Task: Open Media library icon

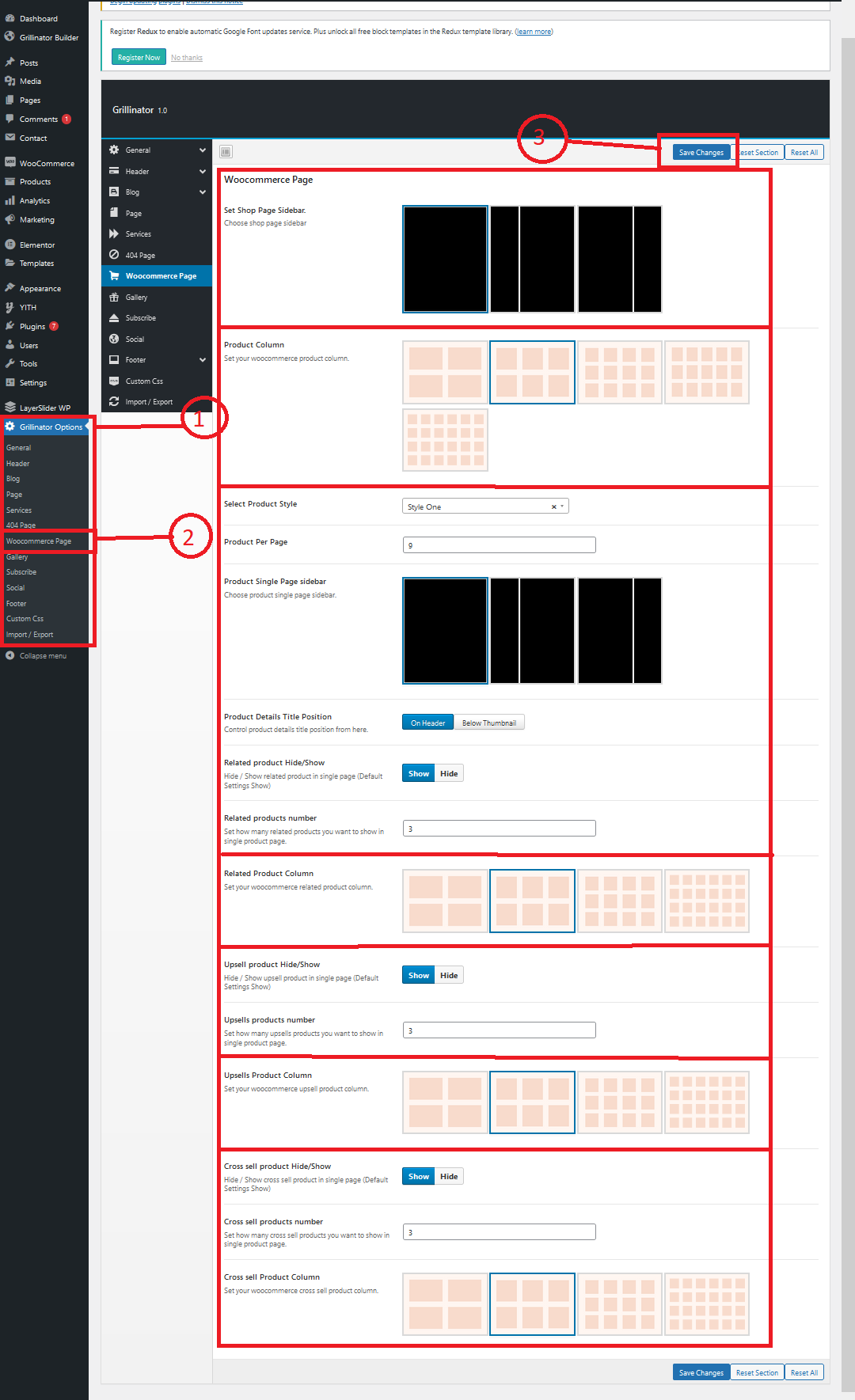Action: (9, 81)
